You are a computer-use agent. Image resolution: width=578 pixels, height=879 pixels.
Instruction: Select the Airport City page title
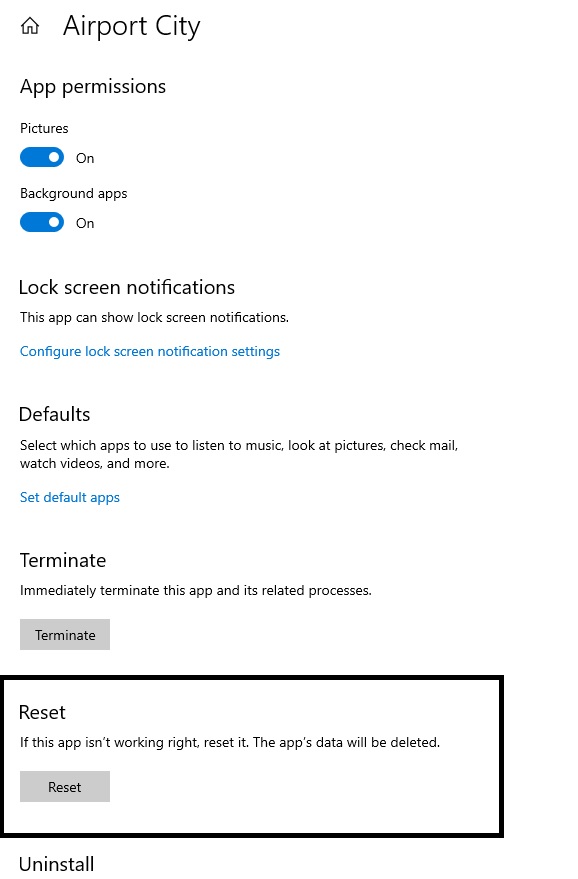tap(131, 26)
